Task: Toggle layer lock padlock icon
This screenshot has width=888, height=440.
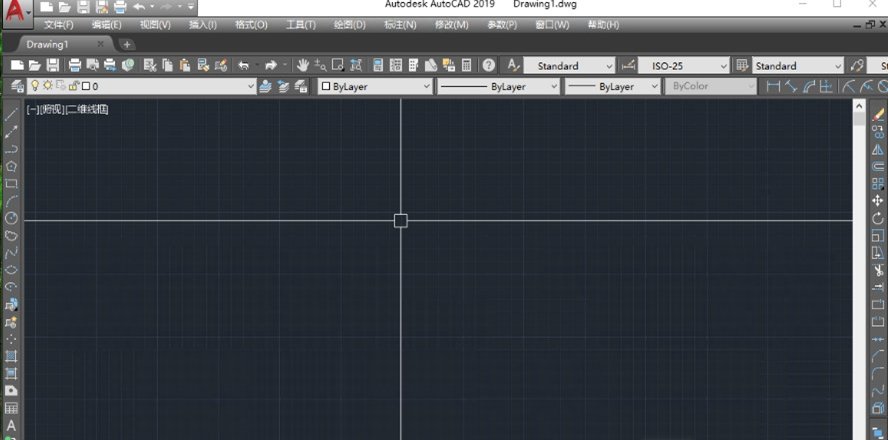Action: point(74,86)
